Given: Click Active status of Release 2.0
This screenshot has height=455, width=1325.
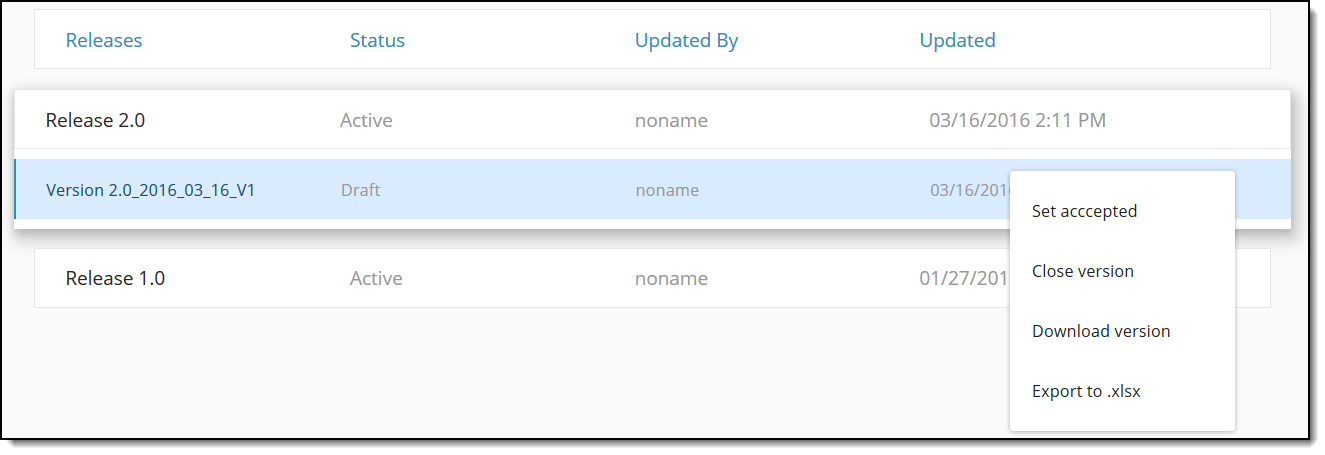Looking at the screenshot, I should [x=366, y=120].
